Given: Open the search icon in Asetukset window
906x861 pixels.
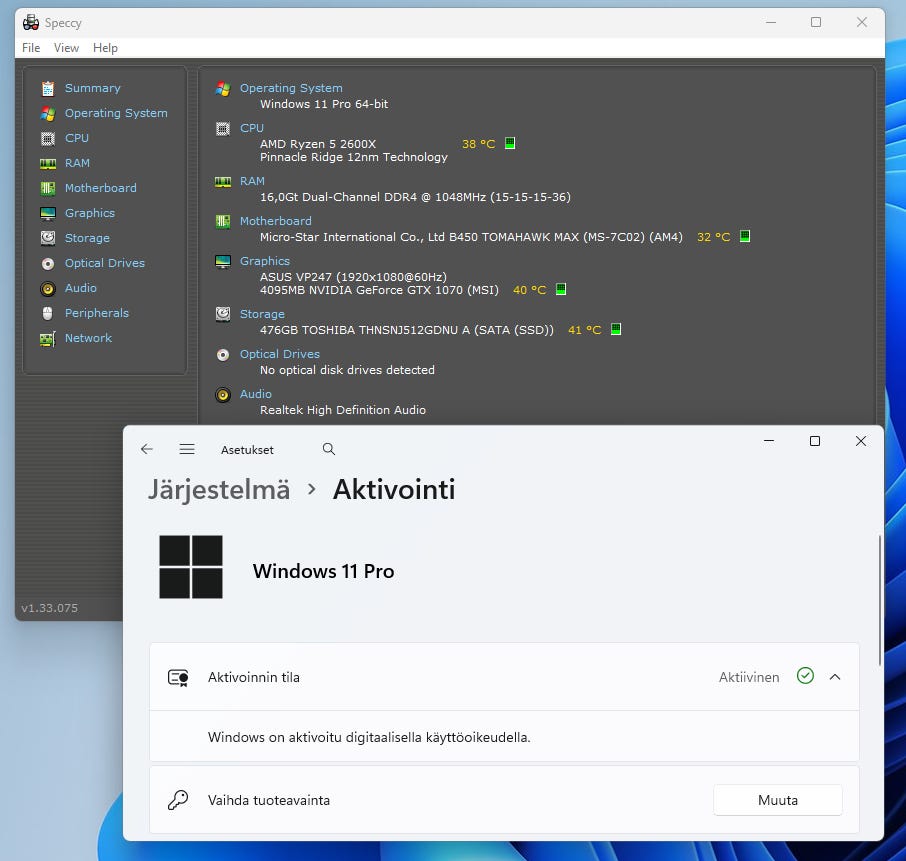Looking at the screenshot, I should pos(329,449).
